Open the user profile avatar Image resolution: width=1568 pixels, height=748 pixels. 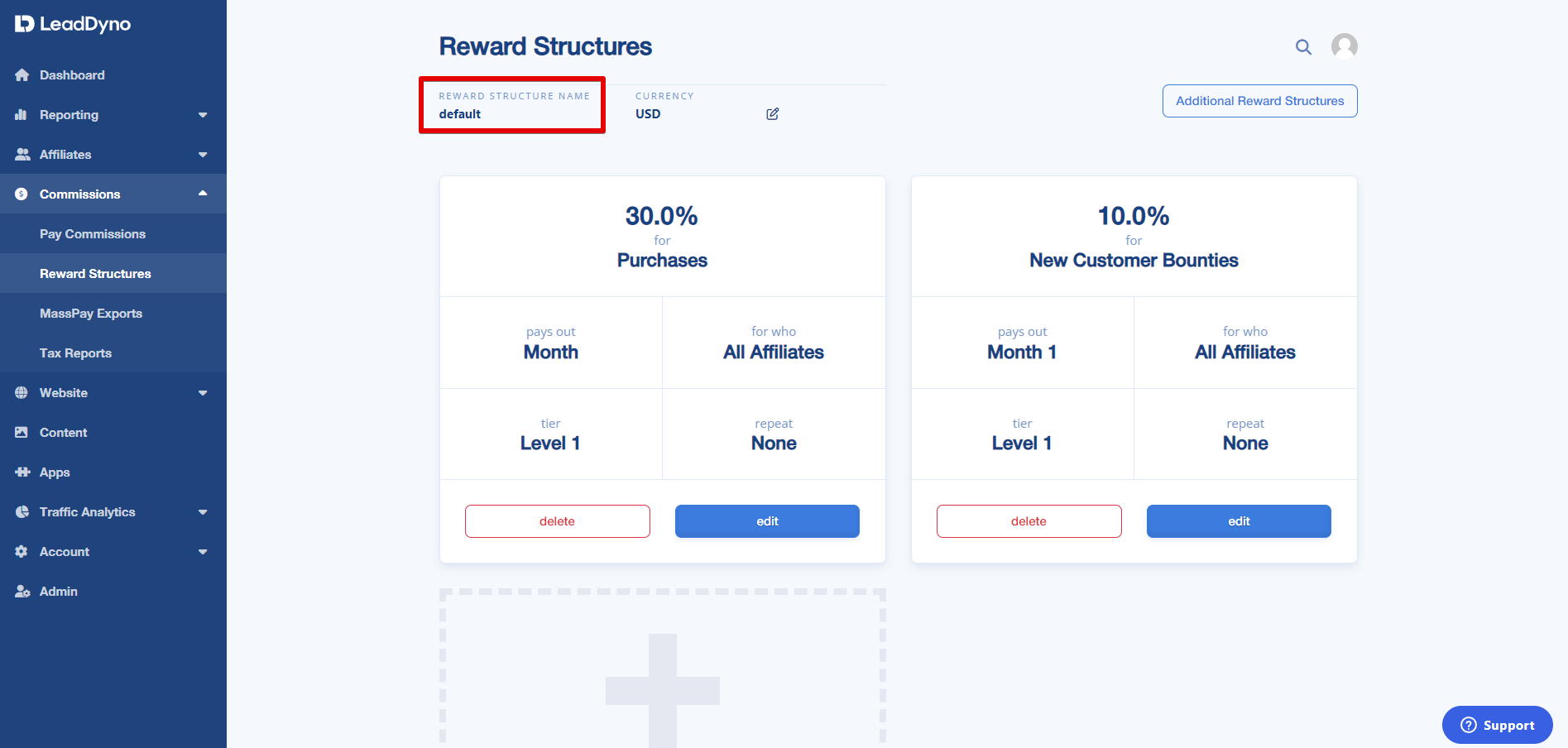click(x=1344, y=46)
